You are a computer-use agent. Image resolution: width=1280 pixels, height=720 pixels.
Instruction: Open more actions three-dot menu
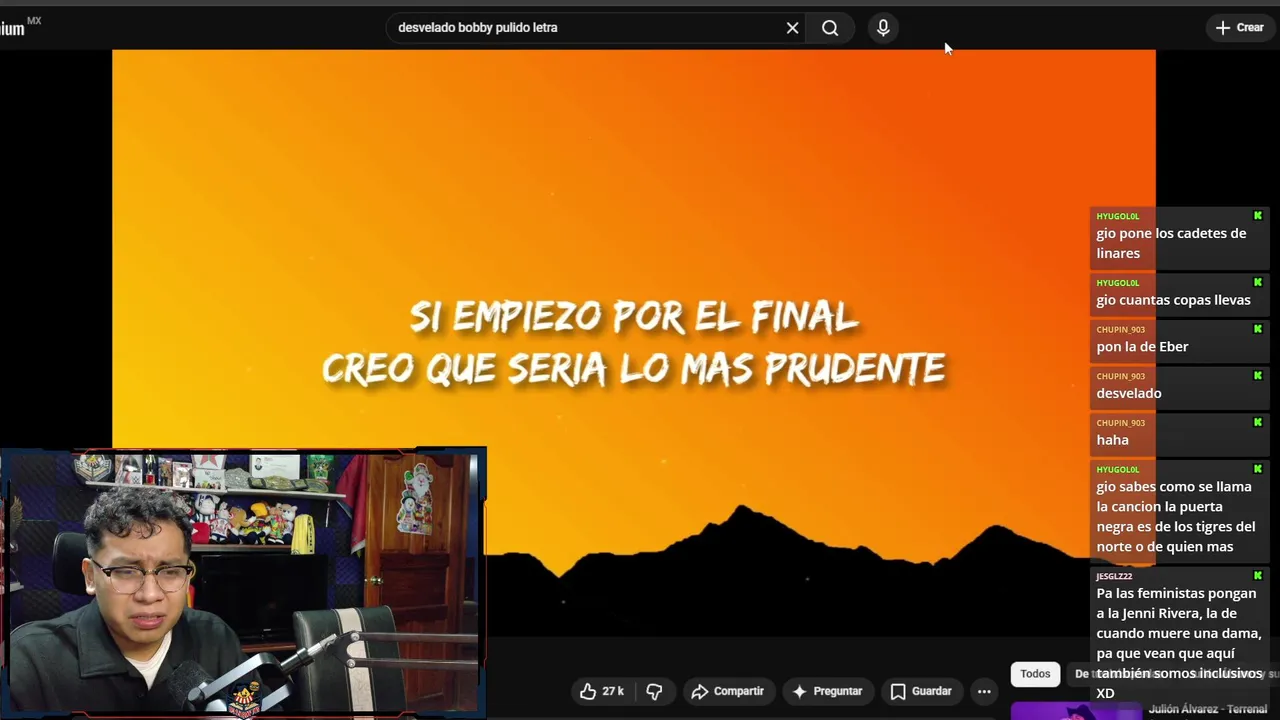tap(984, 691)
